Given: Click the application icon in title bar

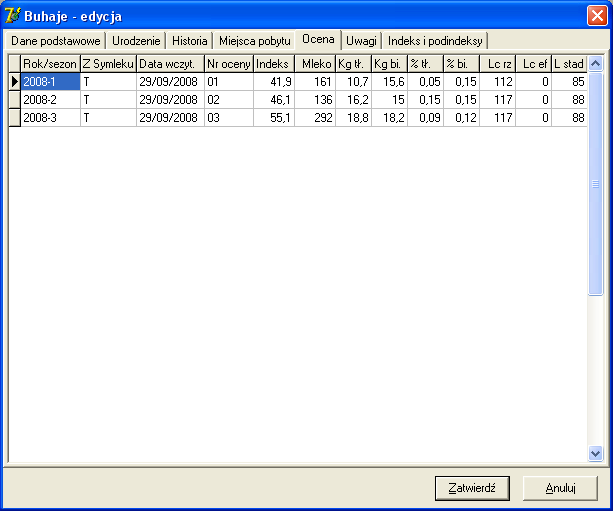Looking at the screenshot, I should pyautogui.click(x=13, y=16).
